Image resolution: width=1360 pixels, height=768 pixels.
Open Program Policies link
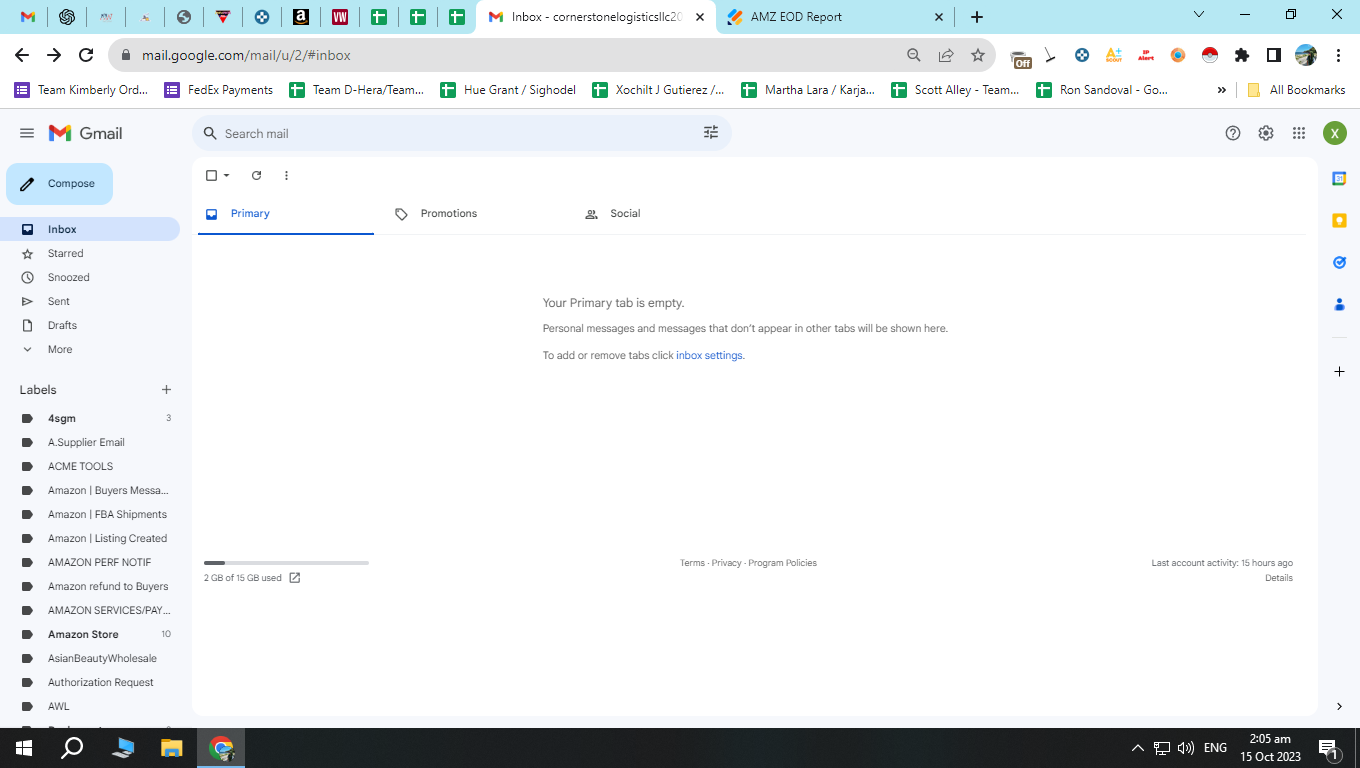coord(782,563)
